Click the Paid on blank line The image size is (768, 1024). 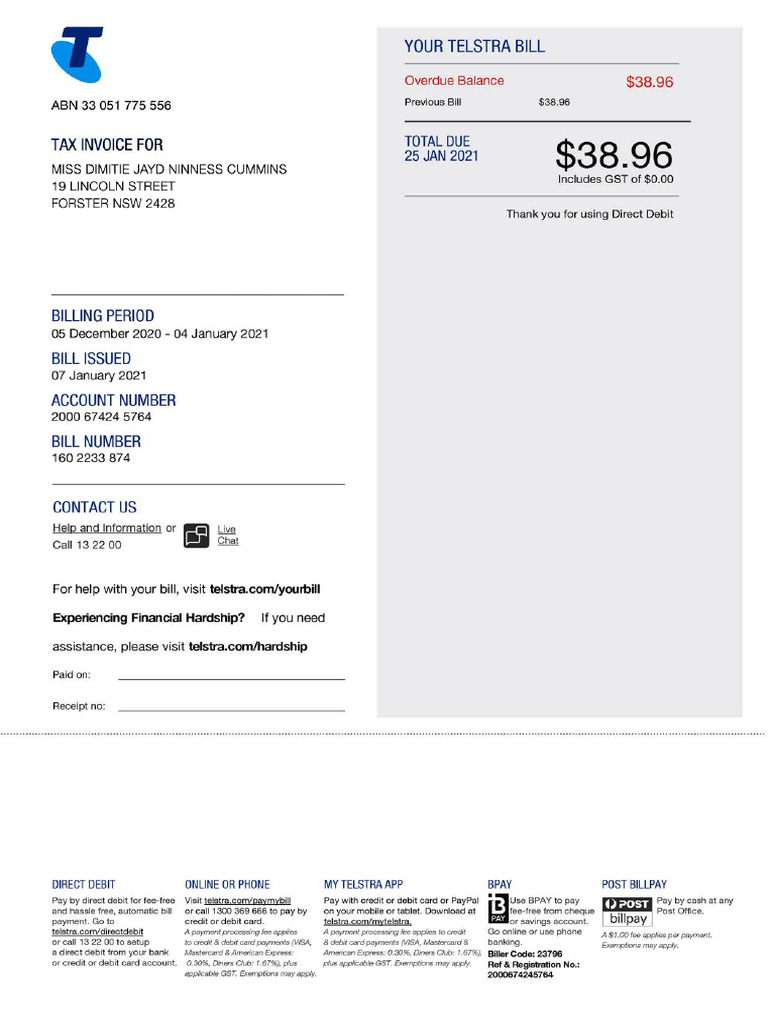[x=231, y=679]
